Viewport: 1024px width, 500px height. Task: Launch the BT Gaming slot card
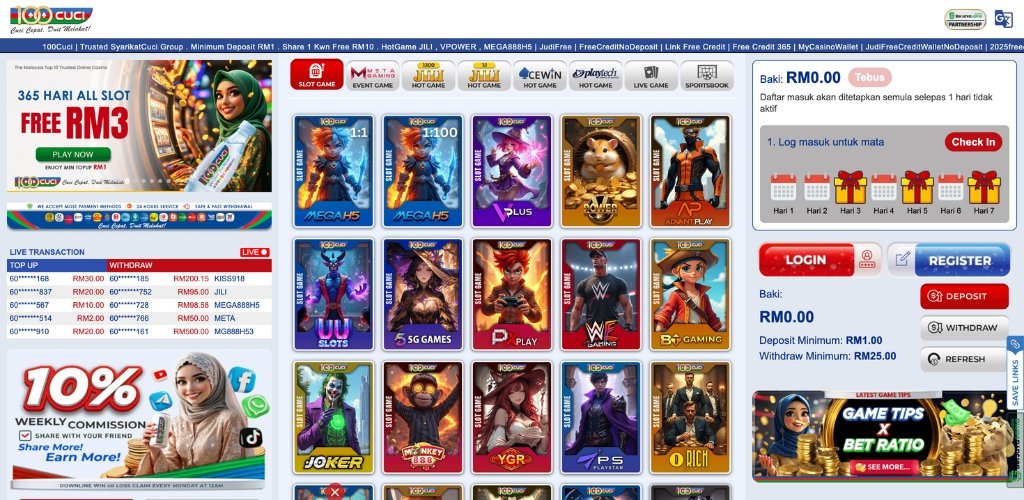690,294
